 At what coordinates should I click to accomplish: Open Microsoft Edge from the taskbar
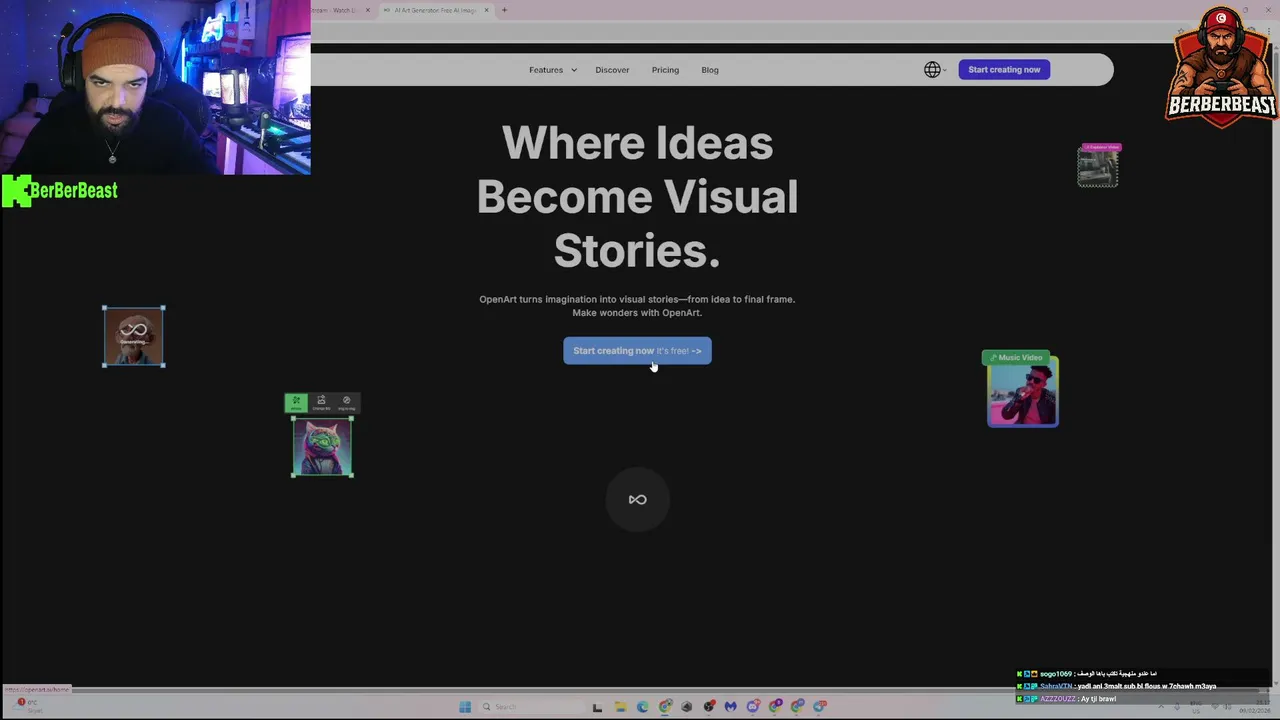(x=642, y=707)
